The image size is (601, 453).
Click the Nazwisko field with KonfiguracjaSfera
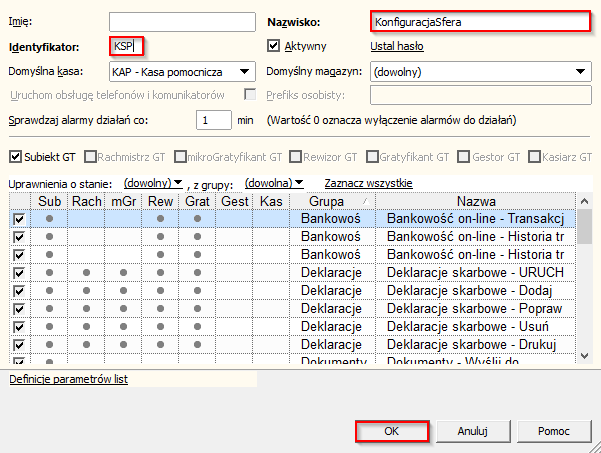[x=481, y=22]
